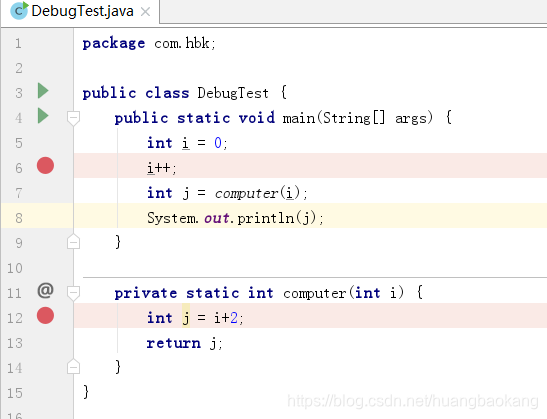Click line number 5 in the gutter

19,143
